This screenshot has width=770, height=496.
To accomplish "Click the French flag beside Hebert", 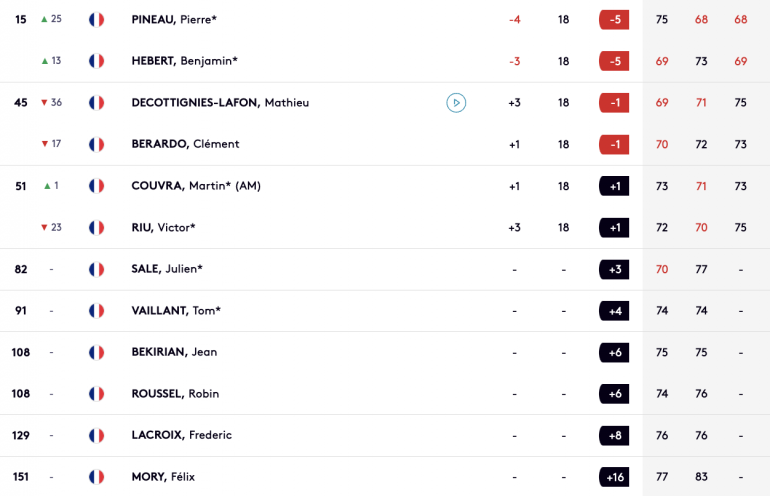I will click(96, 61).
